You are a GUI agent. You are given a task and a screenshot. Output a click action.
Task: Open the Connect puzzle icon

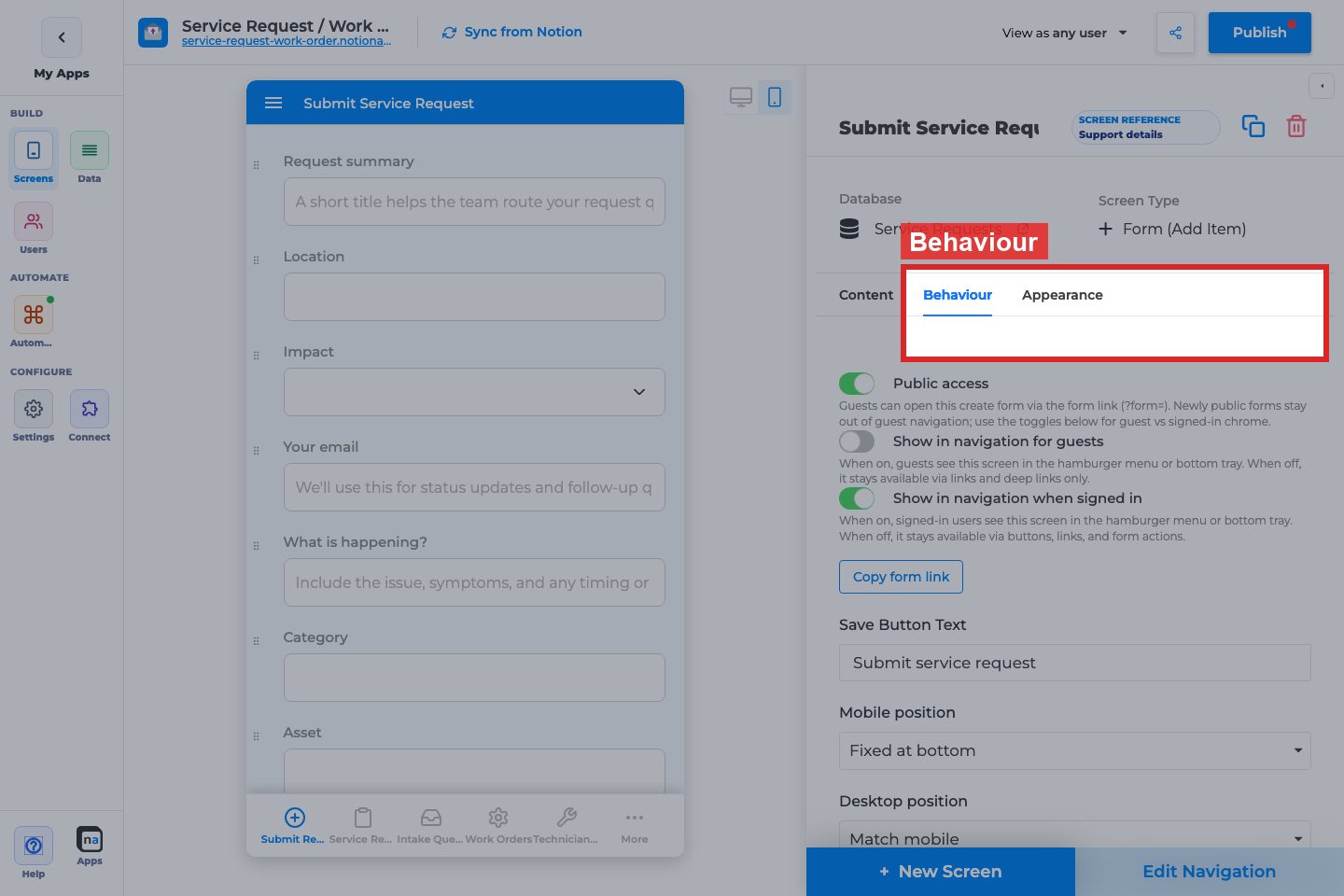tap(90, 416)
